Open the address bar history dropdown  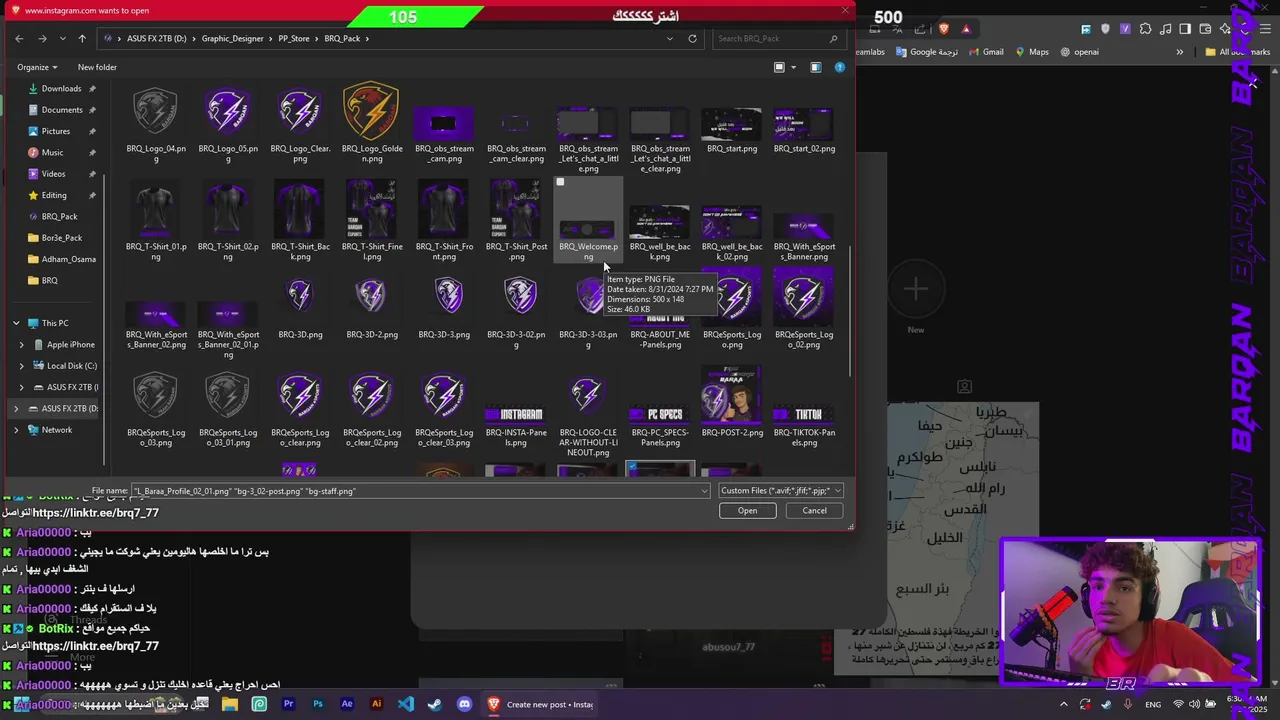click(x=672, y=38)
